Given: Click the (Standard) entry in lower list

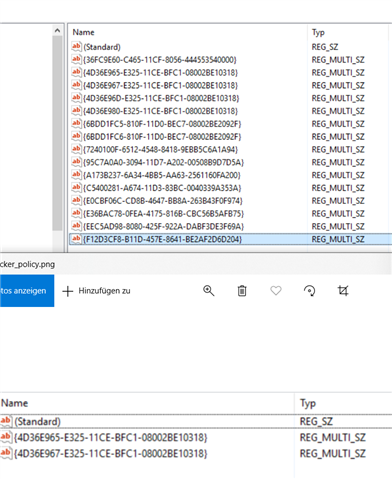Looking at the screenshot, I should point(37,422).
